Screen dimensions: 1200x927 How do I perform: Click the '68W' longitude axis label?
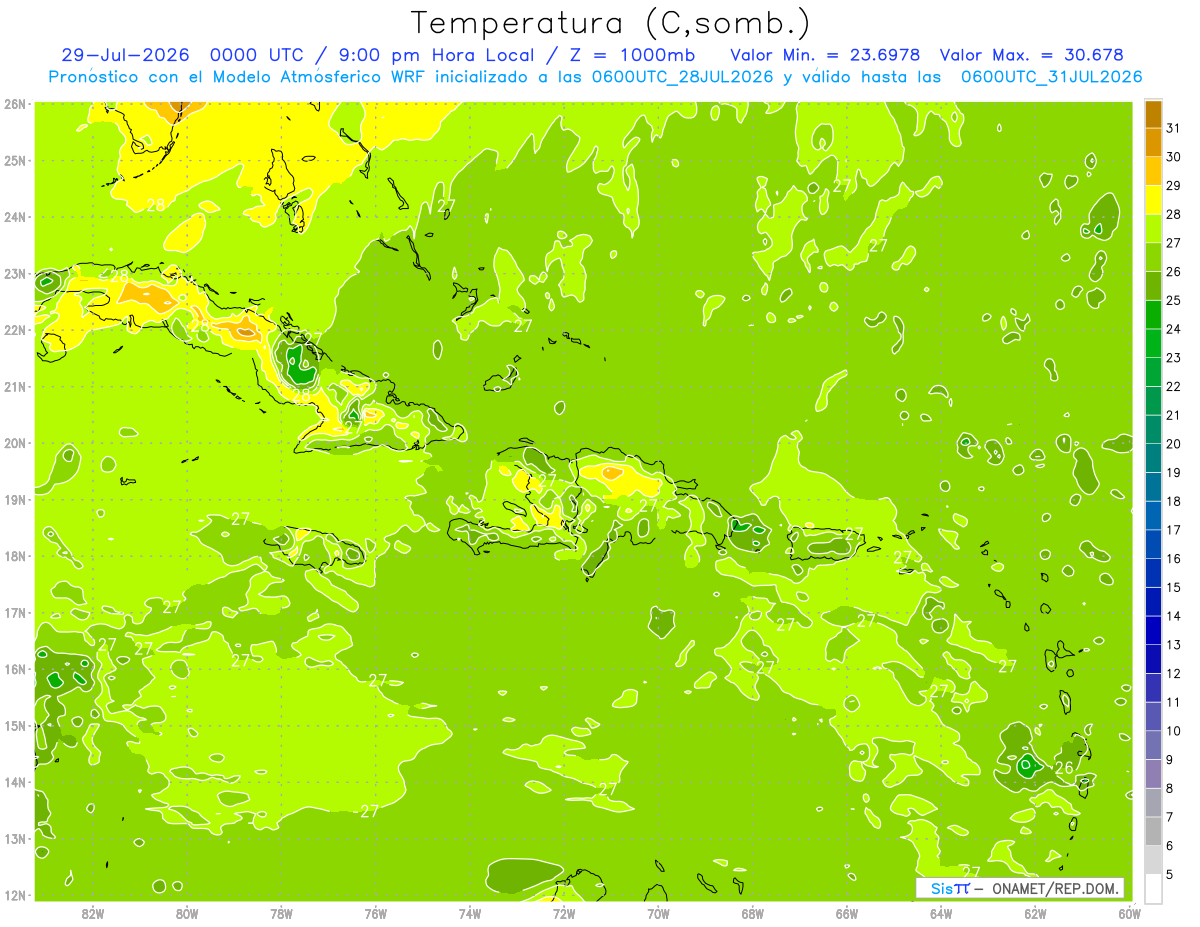(x=752, y=913)
